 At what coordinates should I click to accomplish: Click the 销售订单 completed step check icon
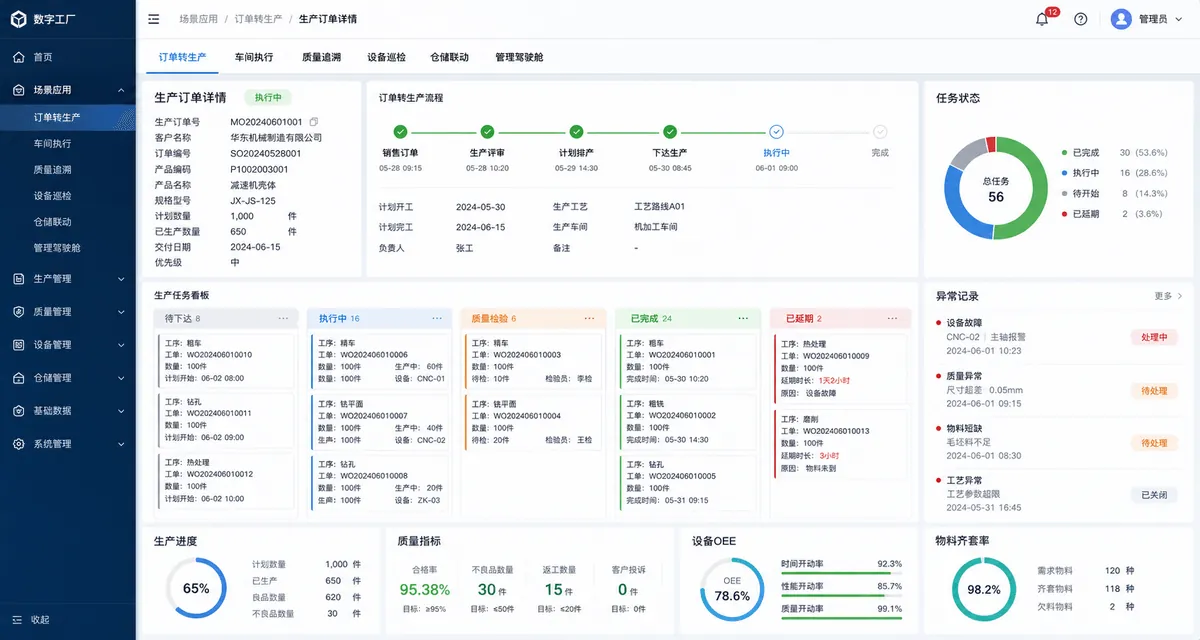pos(400,131)
